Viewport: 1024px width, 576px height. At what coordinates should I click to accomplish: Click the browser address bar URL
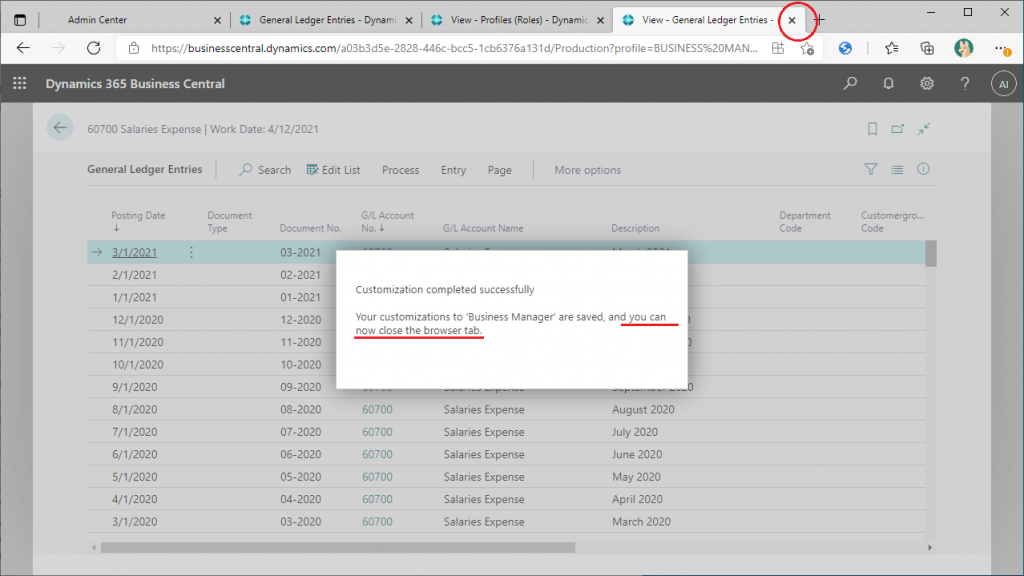coord(454,48)
